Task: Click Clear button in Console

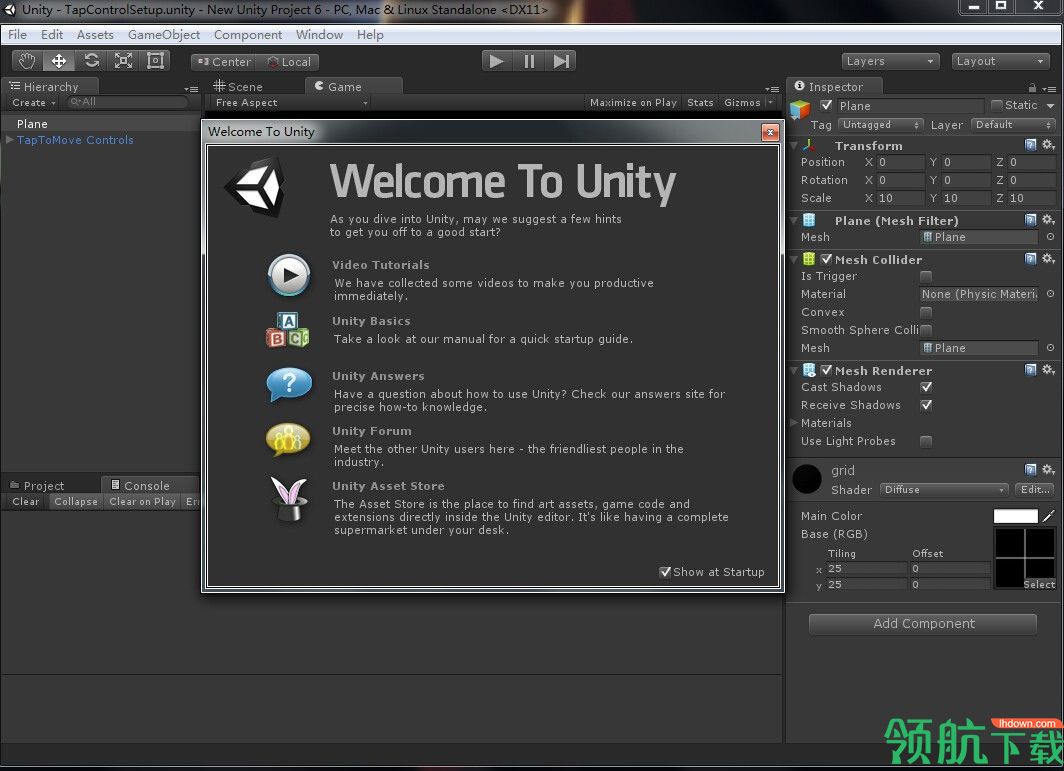Action: 26,502
